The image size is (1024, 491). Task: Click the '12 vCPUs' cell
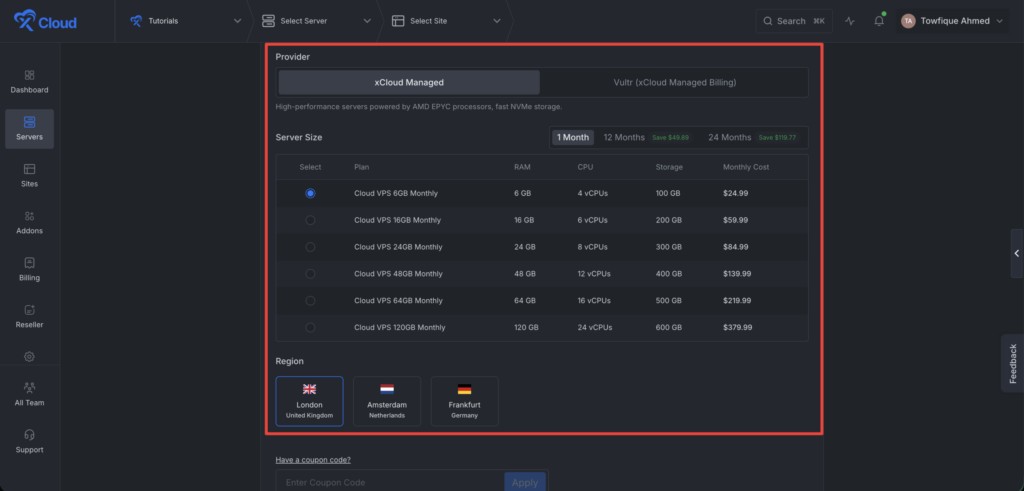click(594, 274)
